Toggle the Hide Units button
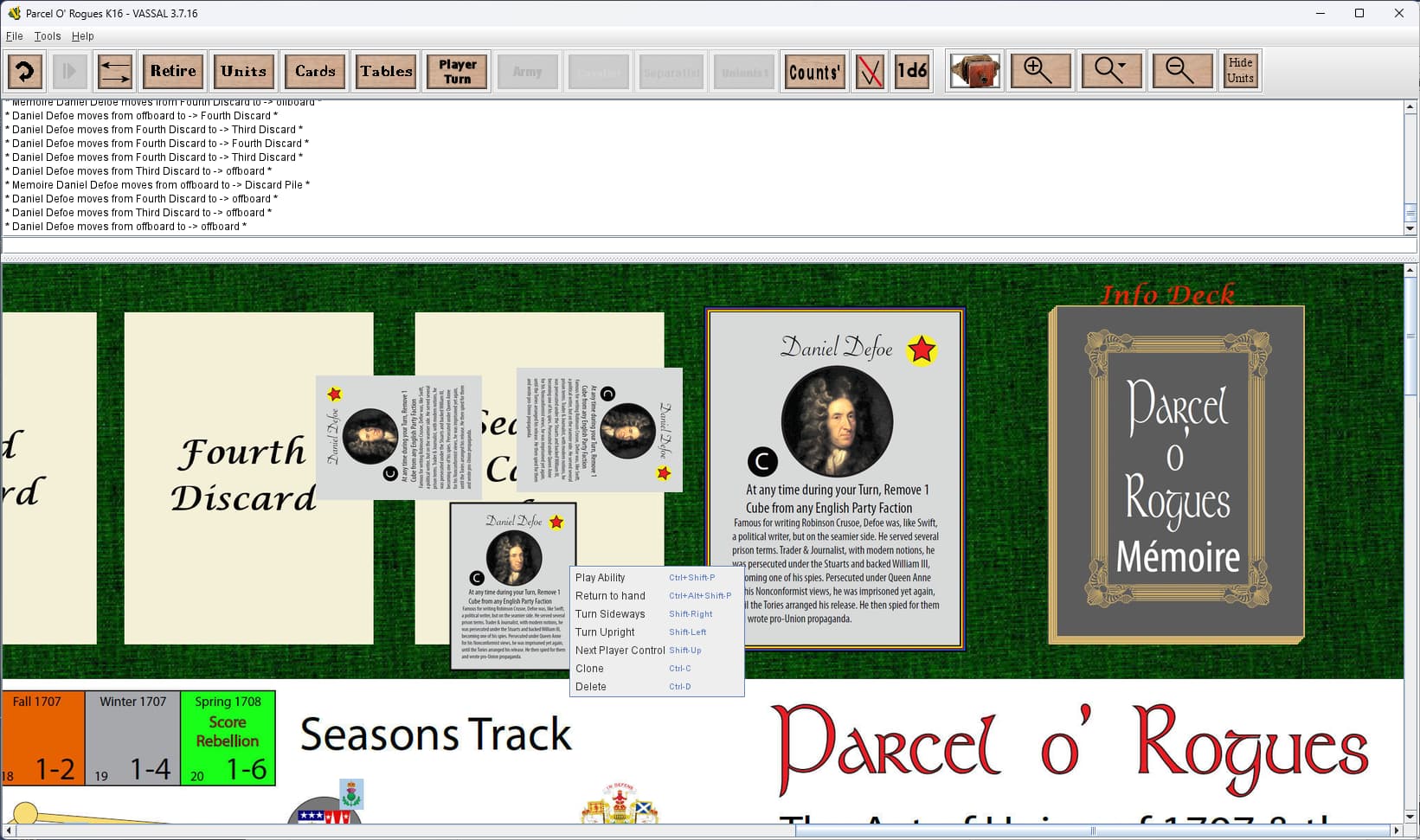The height and width of the screenshot is (840, 1420). [x=1240, y=71]
